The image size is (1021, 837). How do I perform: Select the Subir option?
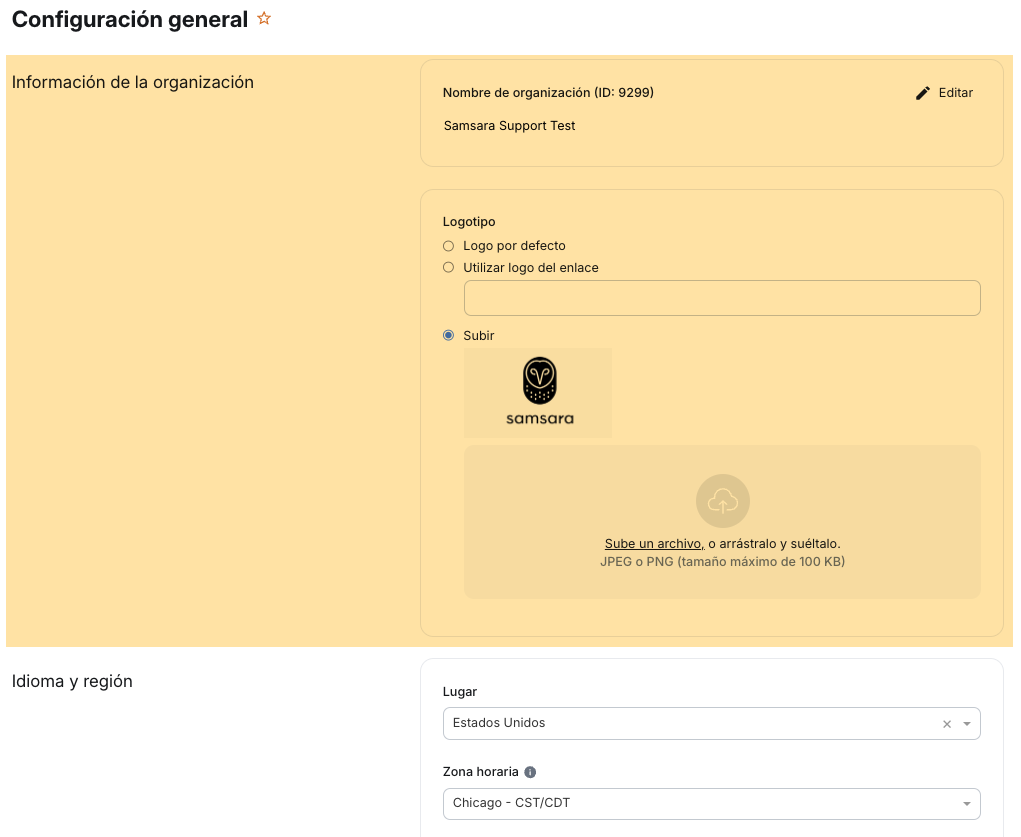pos(448,335)
